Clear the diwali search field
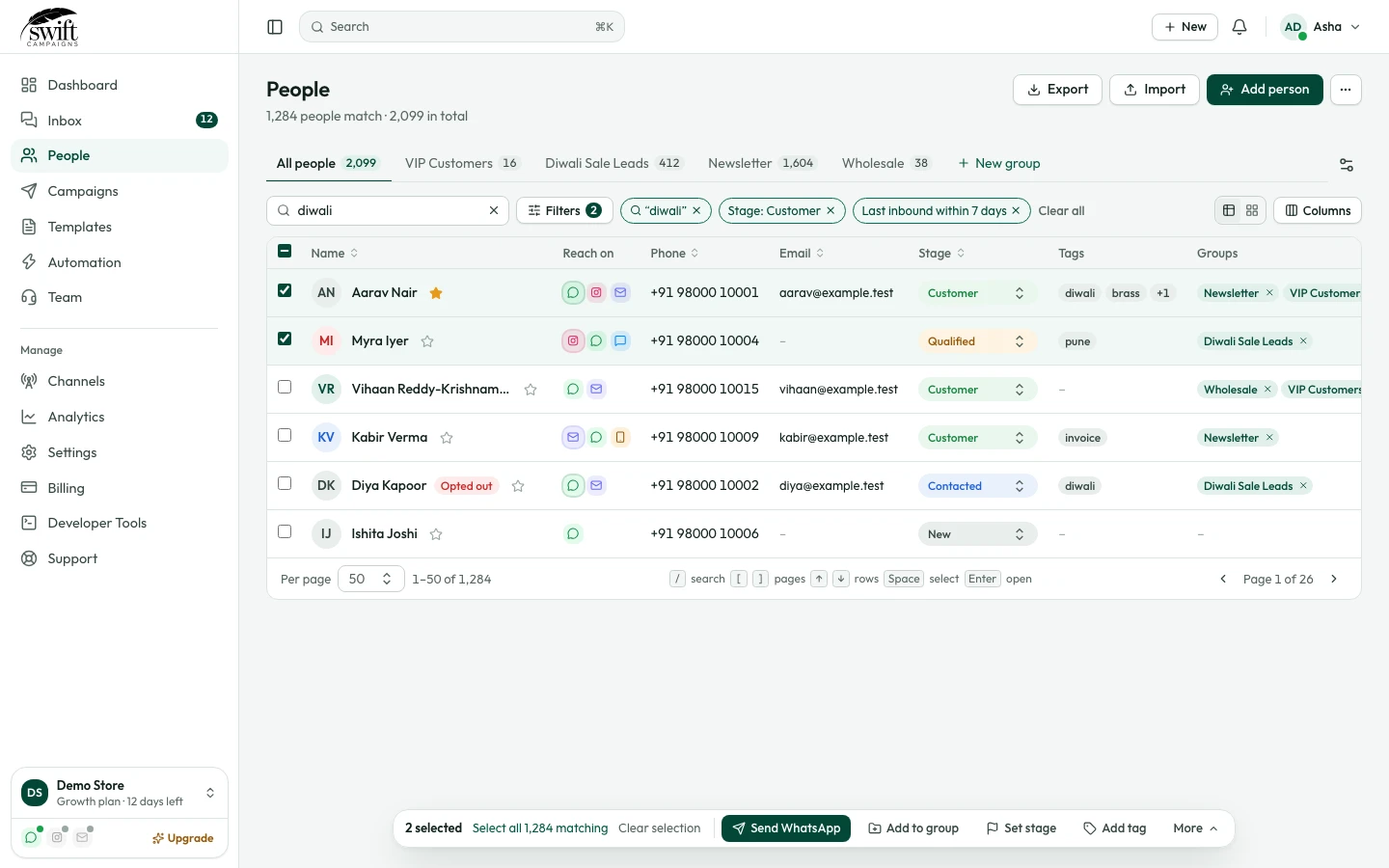 point(494,210)
